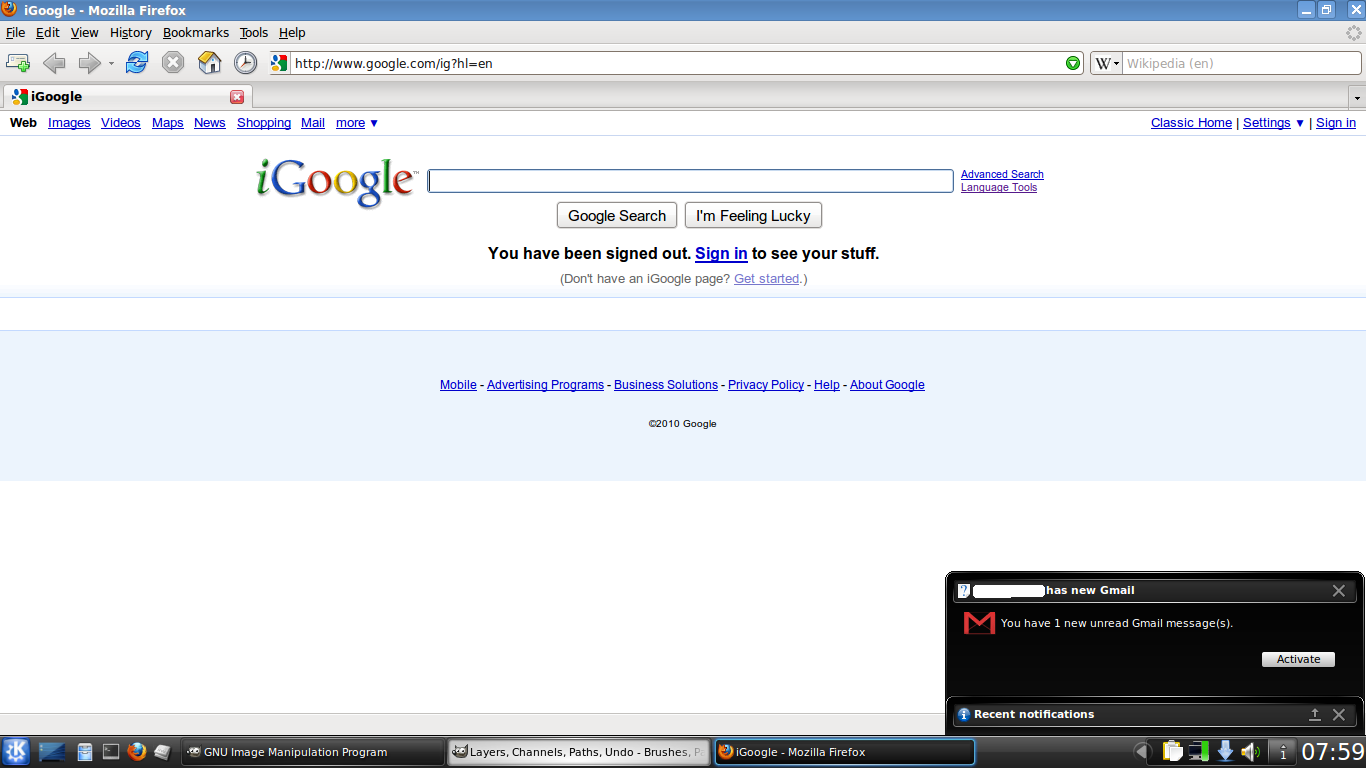The height and width of the screenshot is (768, 1366).
Task: Open the KDE application launcher
Action: coord(16,752)
